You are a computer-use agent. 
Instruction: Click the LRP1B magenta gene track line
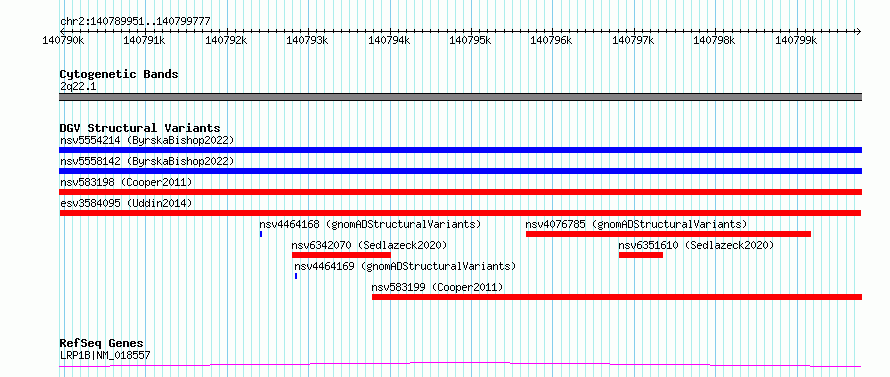click(x=460, y=364)
